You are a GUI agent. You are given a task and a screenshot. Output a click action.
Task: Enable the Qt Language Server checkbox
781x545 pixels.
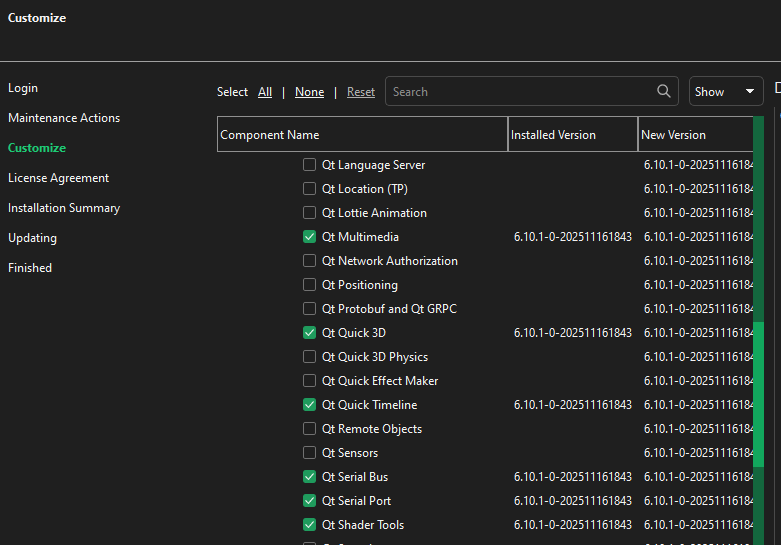(x=310, y=165)
